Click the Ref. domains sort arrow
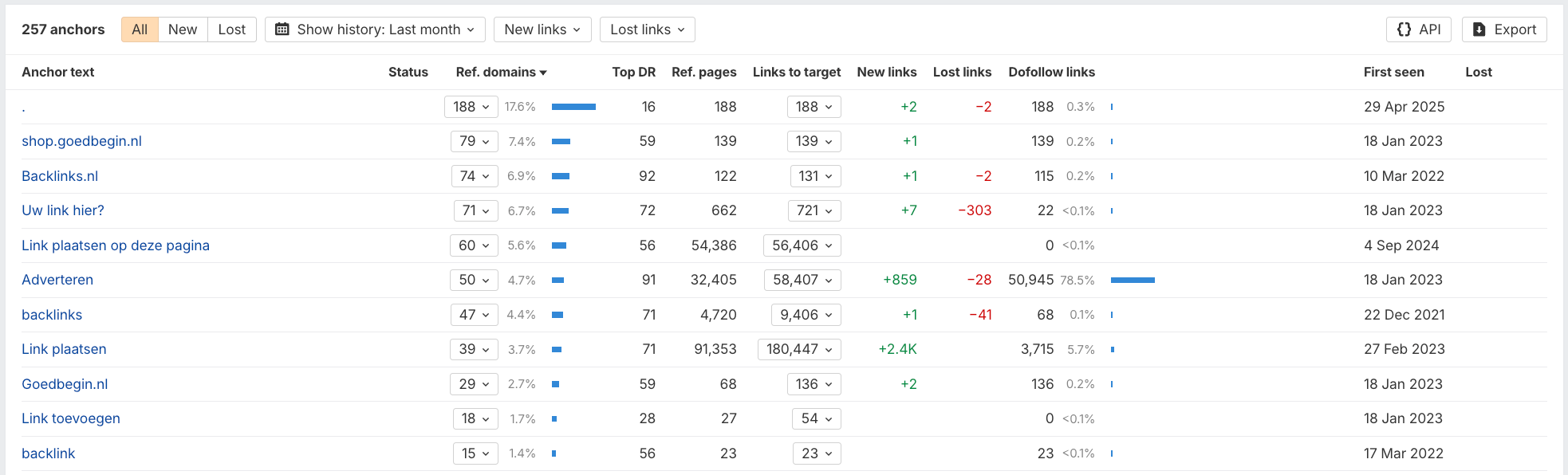This screenshot has height=475, width=1568. tap(543, 73)
